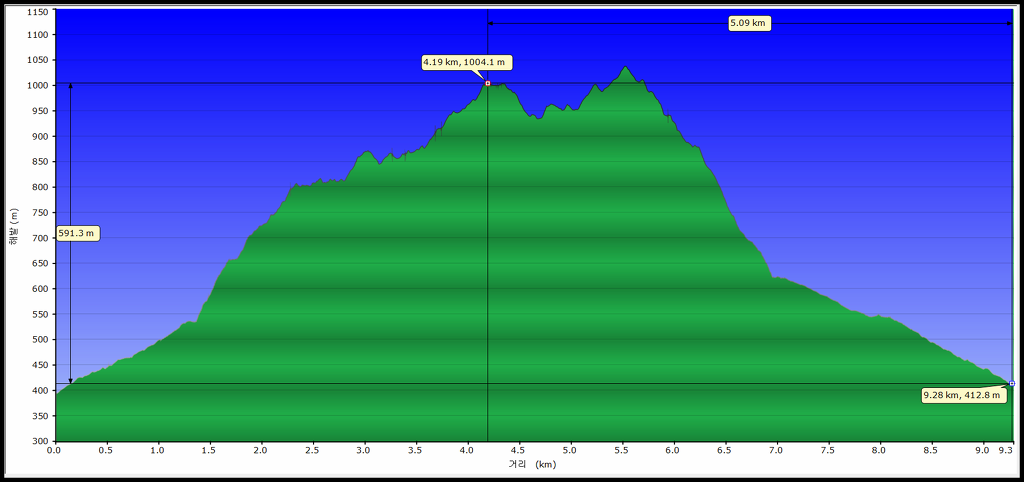Select the 9.28 km, 412.8 m label

click(x=964, y=396)
